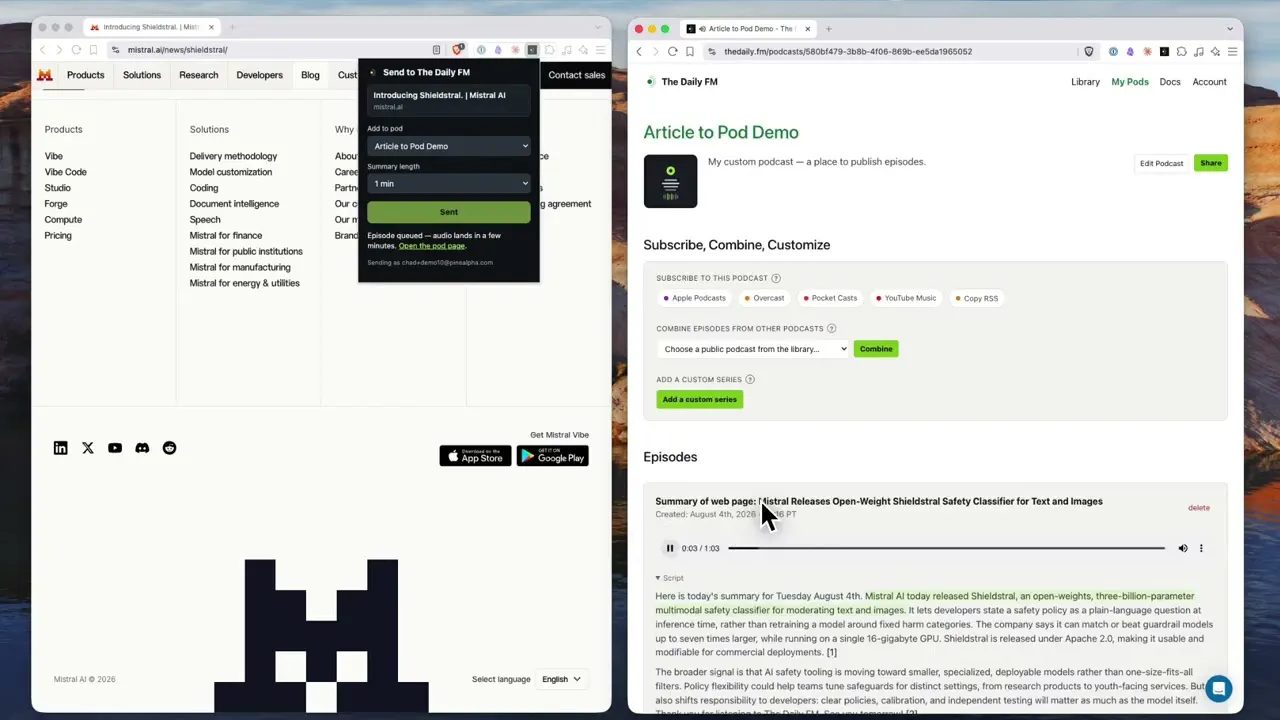Open the chat widget bubble
This screenshot has height=720, width=1280.
1218,689
